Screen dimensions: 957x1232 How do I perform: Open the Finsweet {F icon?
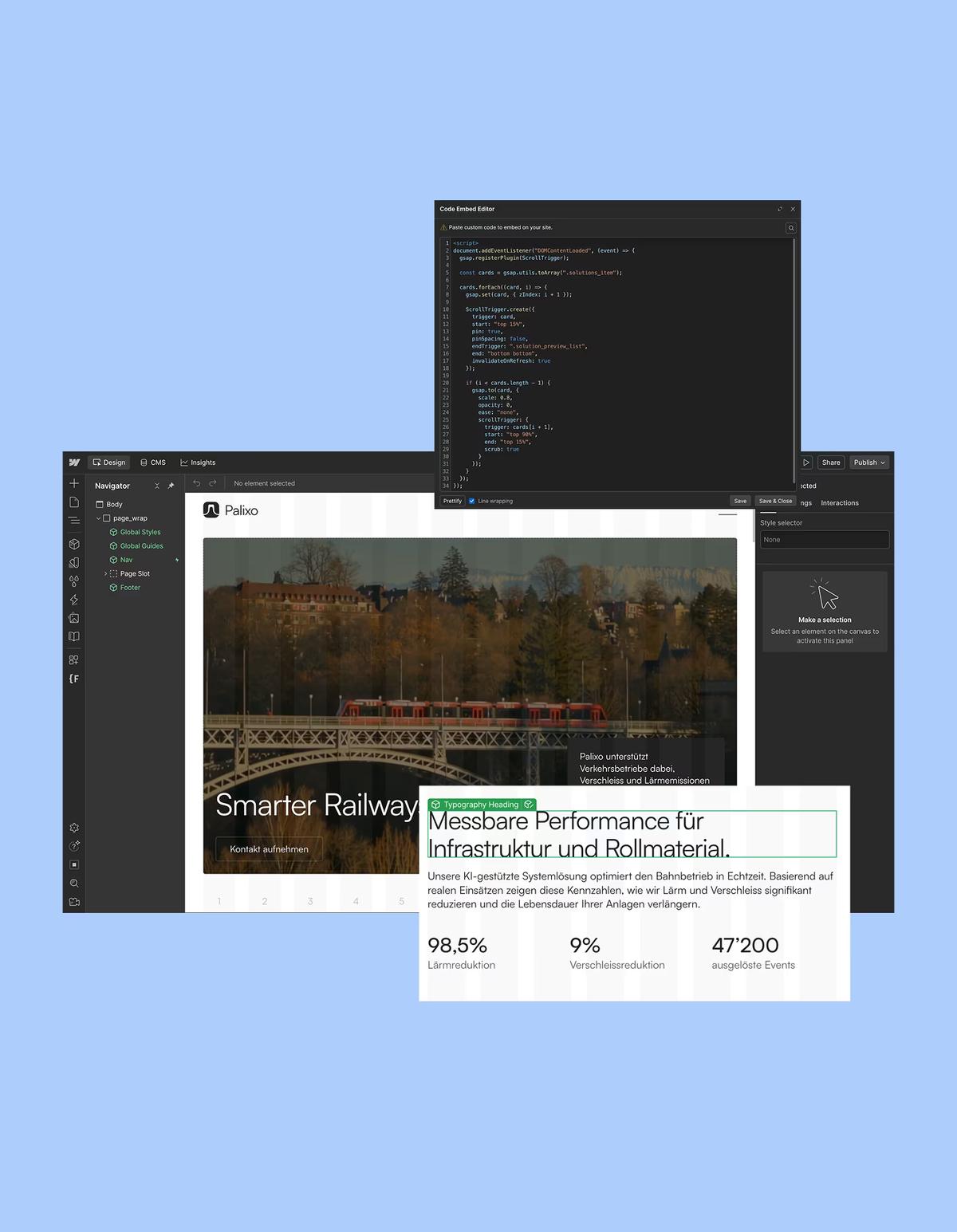pyautogui.click(x=74, y=679)
